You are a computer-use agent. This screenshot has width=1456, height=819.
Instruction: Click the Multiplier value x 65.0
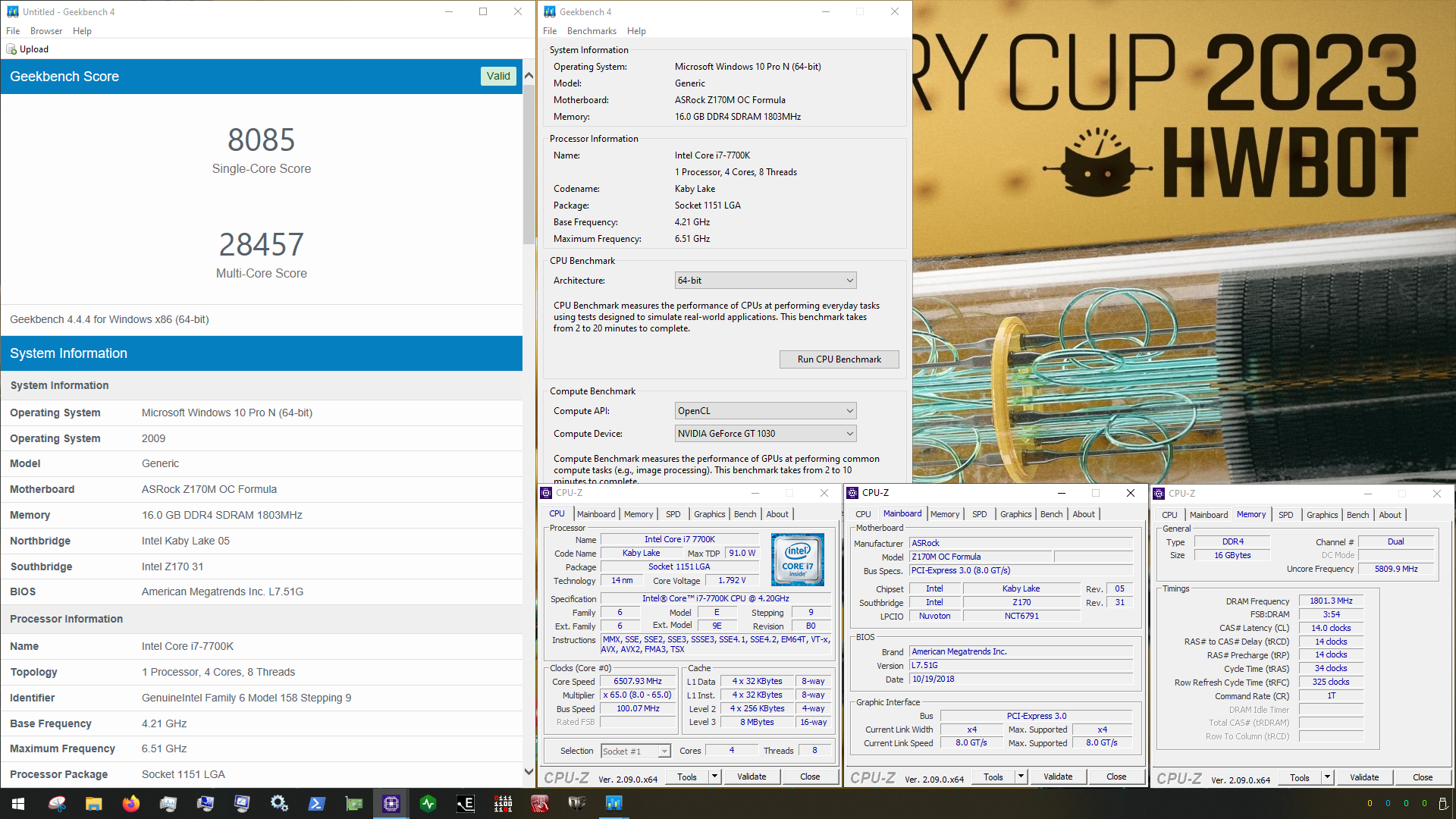pos(638,695)
